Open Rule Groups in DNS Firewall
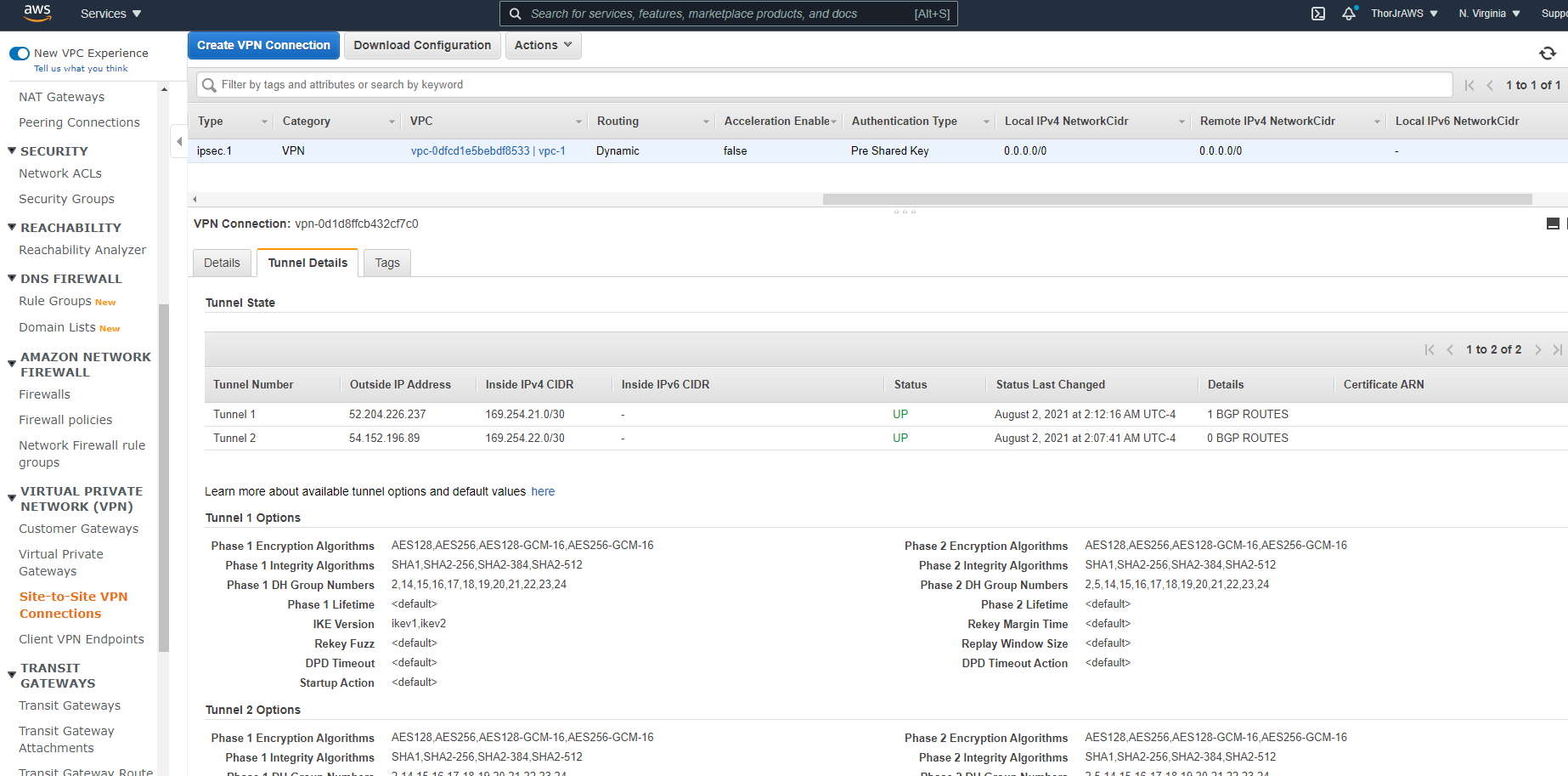The height and width of the screenshot is (776, 1568). click(x=55, y=301)
